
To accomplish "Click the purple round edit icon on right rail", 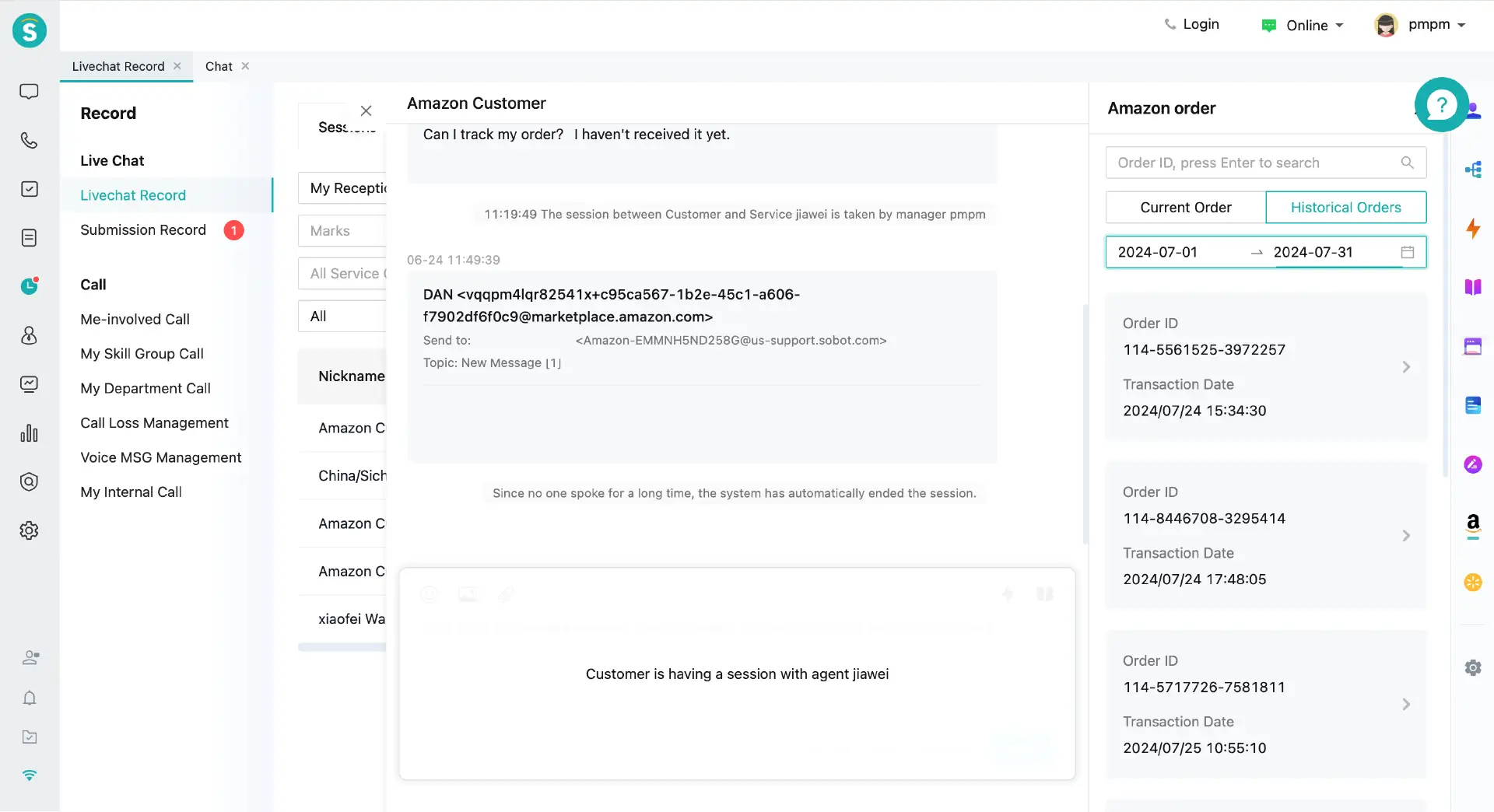I will coord(1473,464).
